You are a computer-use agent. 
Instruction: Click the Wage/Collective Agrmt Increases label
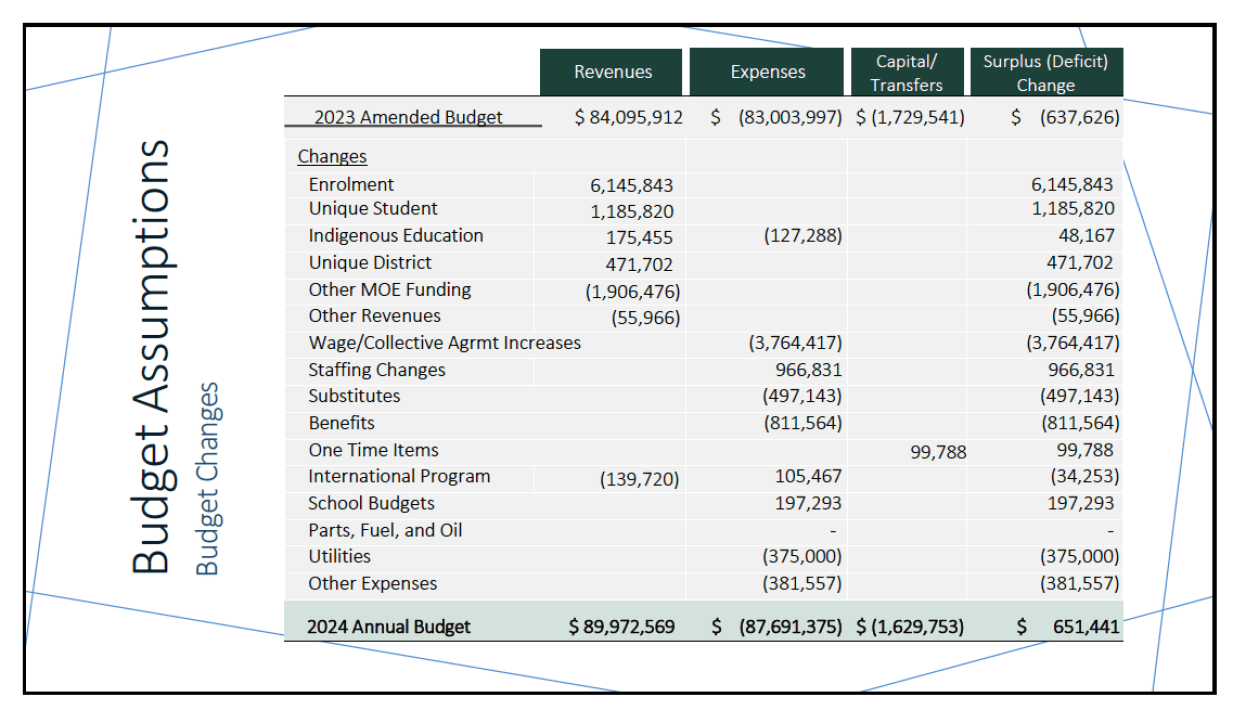pyautogui.click(x=444, y=343)
